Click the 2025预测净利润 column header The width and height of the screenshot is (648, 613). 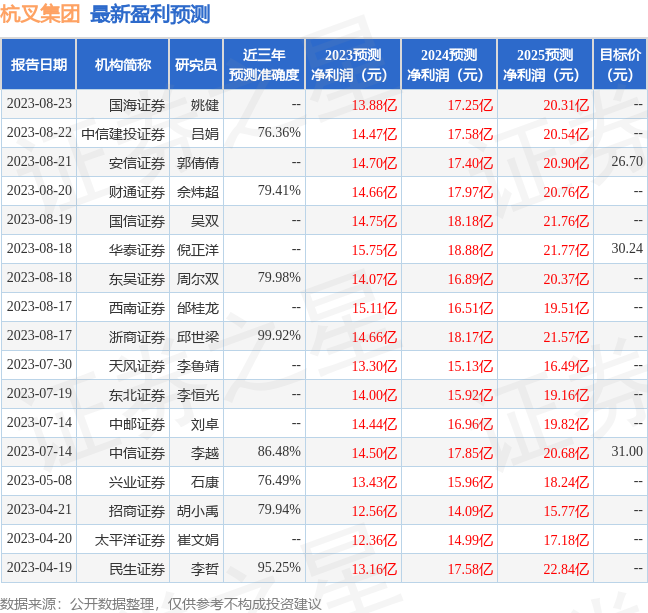coord(545,64)
